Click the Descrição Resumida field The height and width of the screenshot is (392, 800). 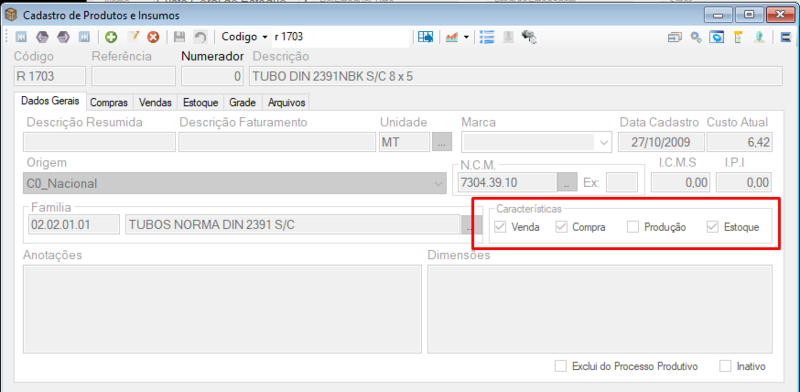(99, 142)
